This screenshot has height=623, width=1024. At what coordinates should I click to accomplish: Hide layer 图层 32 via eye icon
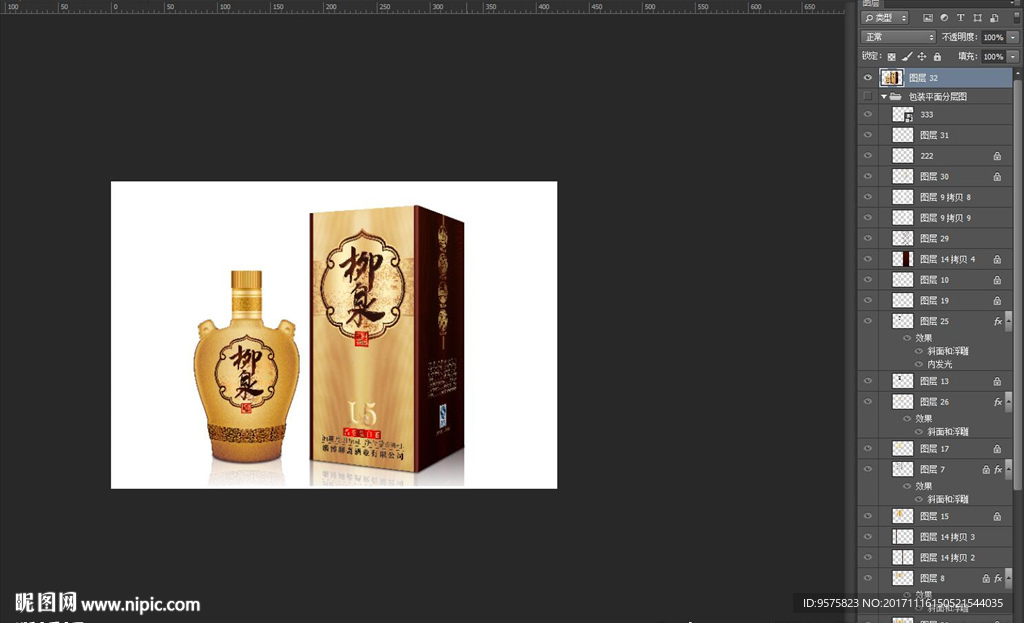click(867, 78)
